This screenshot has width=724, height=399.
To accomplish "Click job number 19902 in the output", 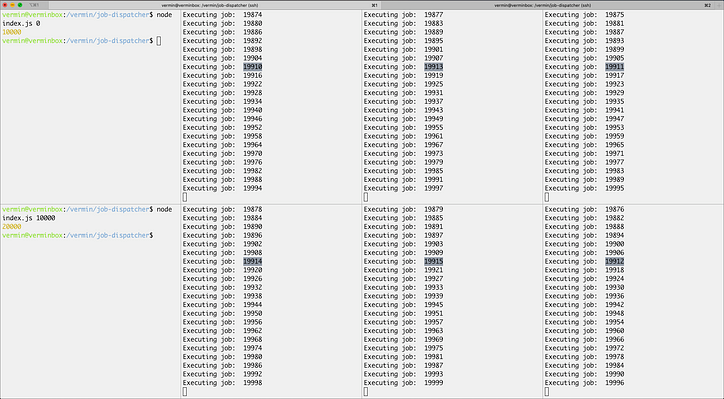I will click(253, 244).
